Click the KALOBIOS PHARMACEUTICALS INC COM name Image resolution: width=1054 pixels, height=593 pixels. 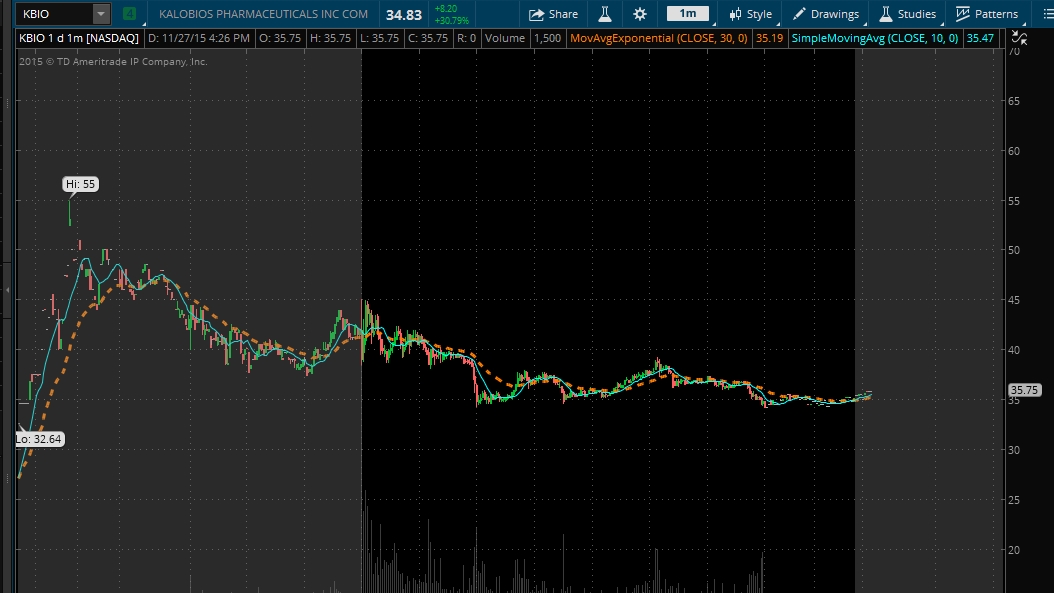point(264,13)
